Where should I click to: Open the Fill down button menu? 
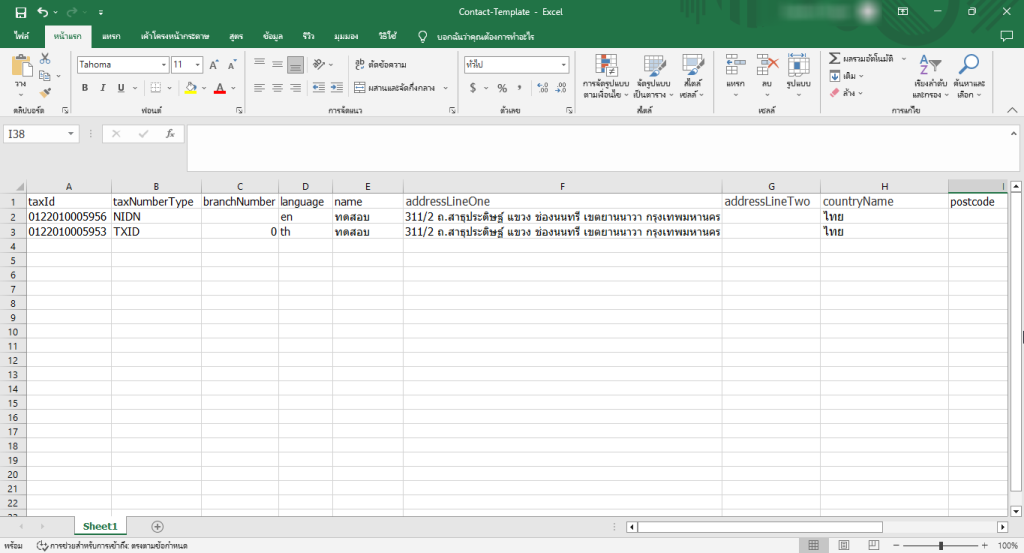click(x=847, y=76)
